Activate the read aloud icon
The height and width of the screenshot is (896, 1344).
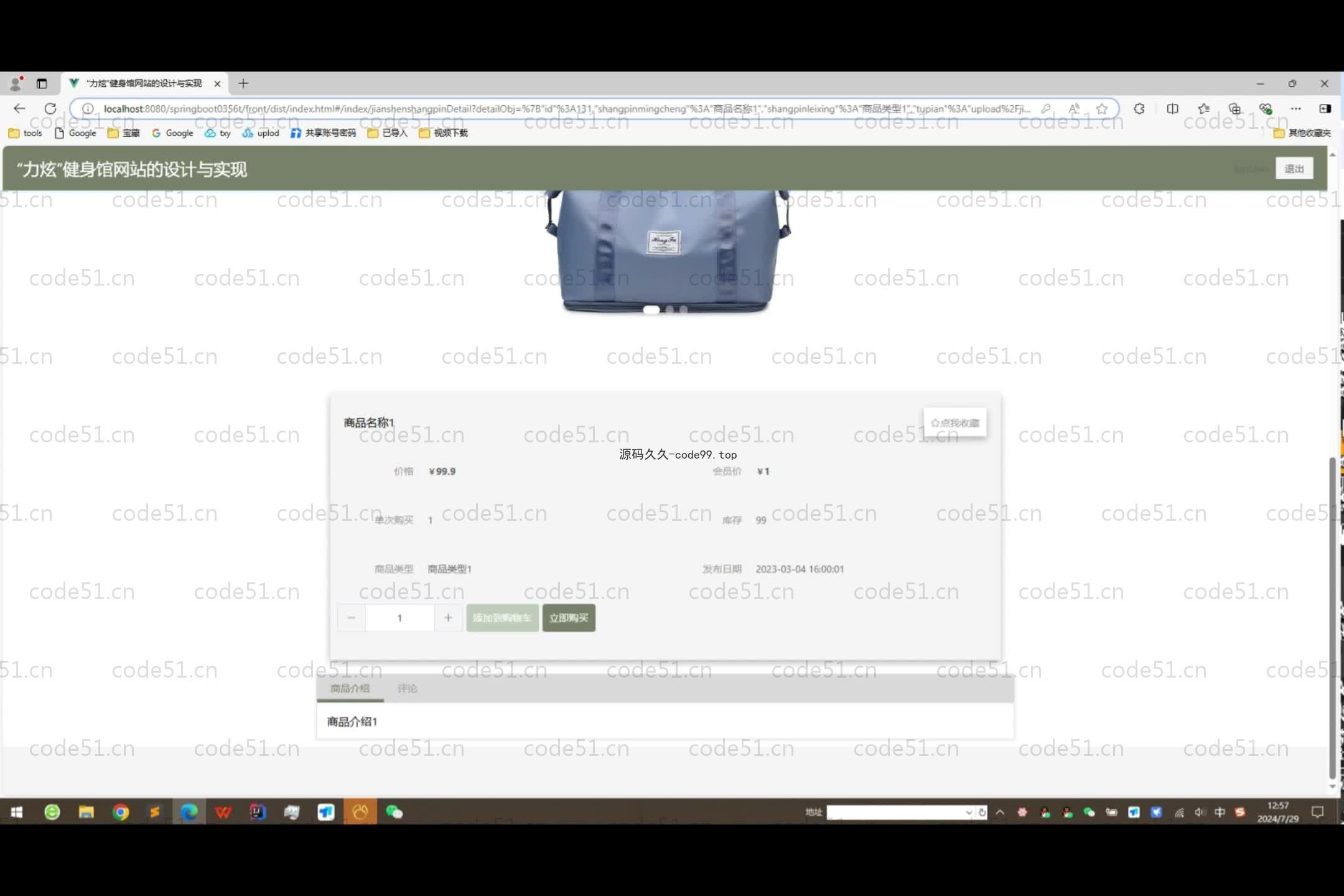point(1074,109)
